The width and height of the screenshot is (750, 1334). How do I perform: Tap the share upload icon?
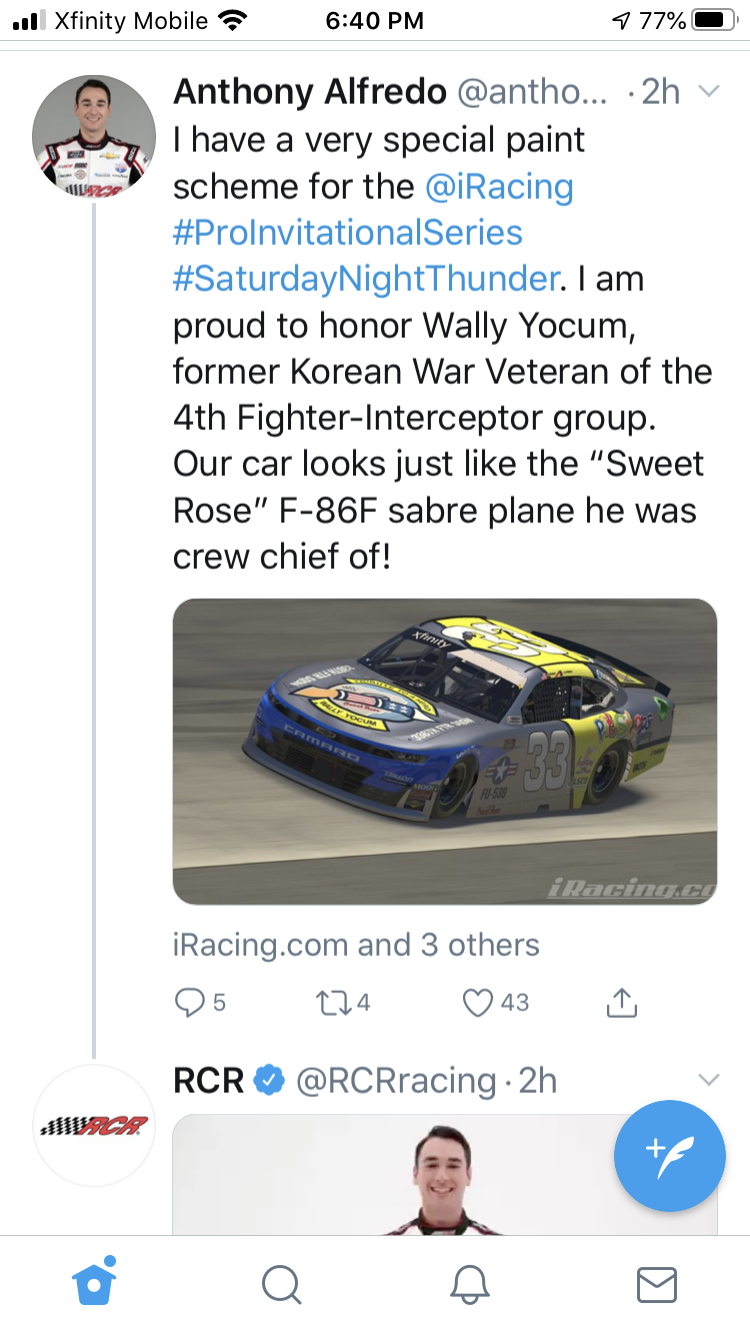click(x=622, y=1002)
